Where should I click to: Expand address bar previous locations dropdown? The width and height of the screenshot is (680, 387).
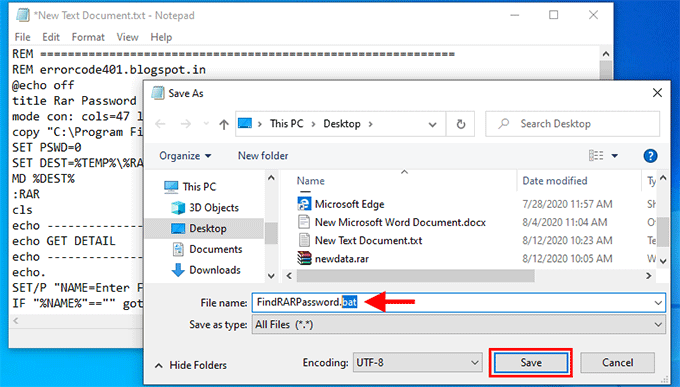point(432,125)
